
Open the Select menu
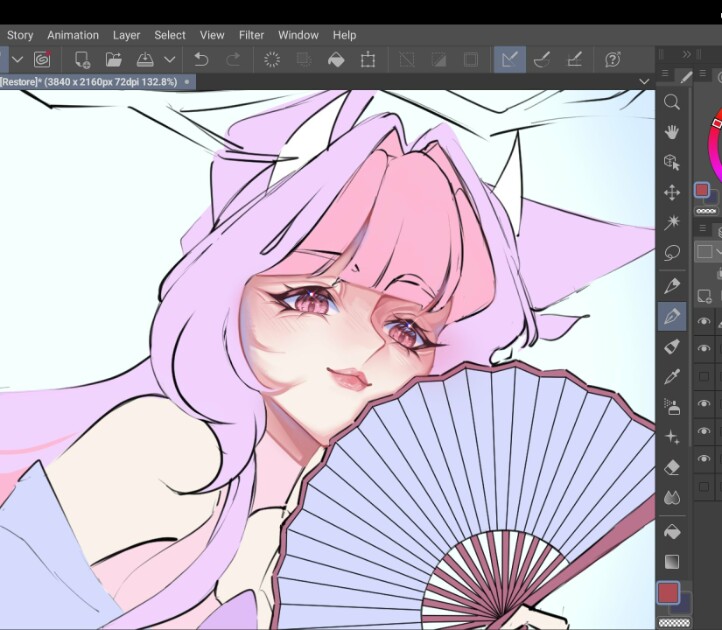[x=170, y=35]
